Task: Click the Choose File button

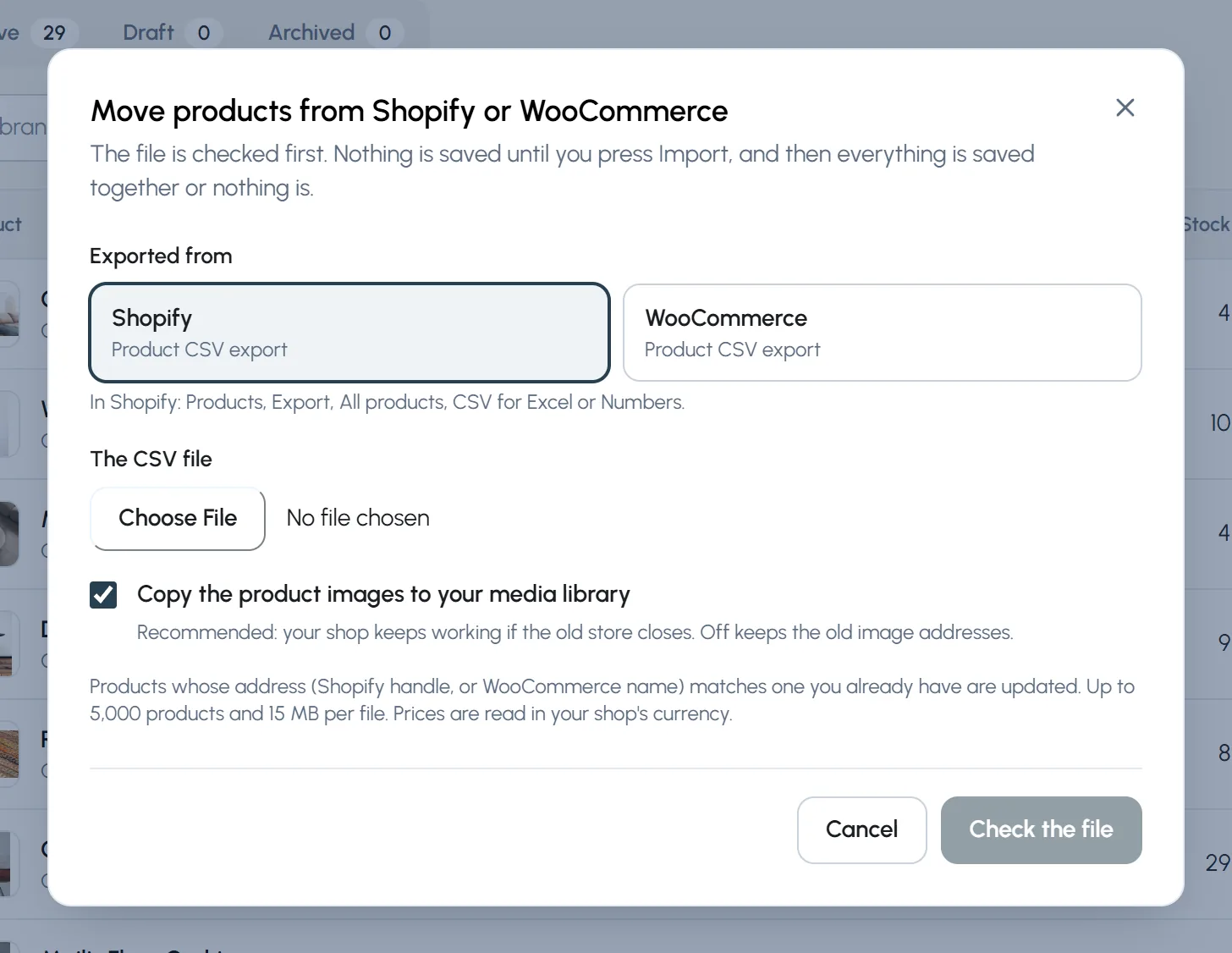Action: [178, 518]
